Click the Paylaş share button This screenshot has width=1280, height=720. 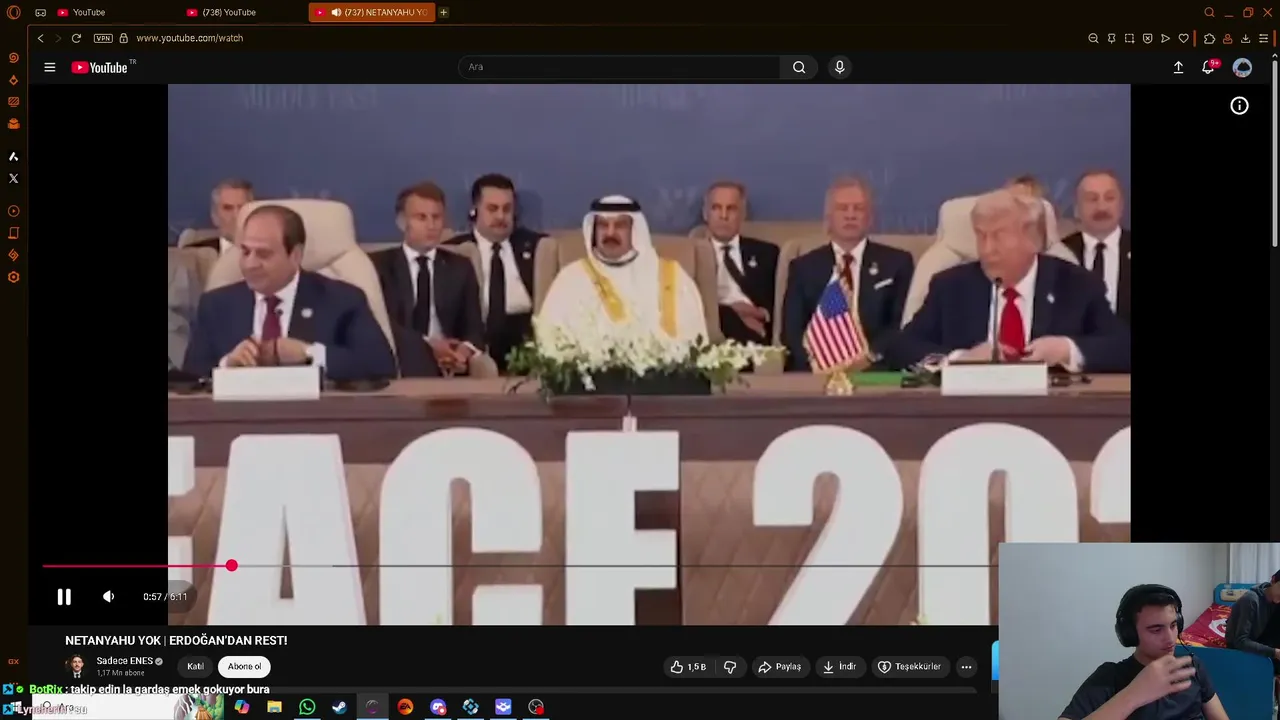(780, 667)
